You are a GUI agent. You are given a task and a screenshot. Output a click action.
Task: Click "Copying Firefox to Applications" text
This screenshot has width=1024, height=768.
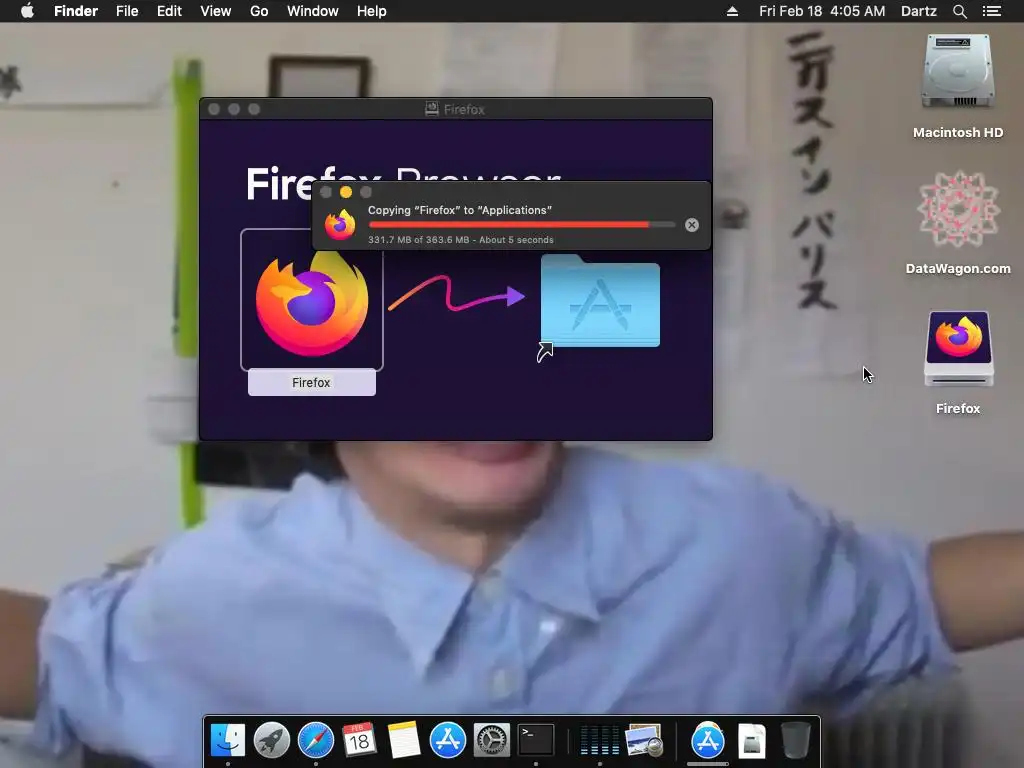pyautogui.click(x=460, y=210)
